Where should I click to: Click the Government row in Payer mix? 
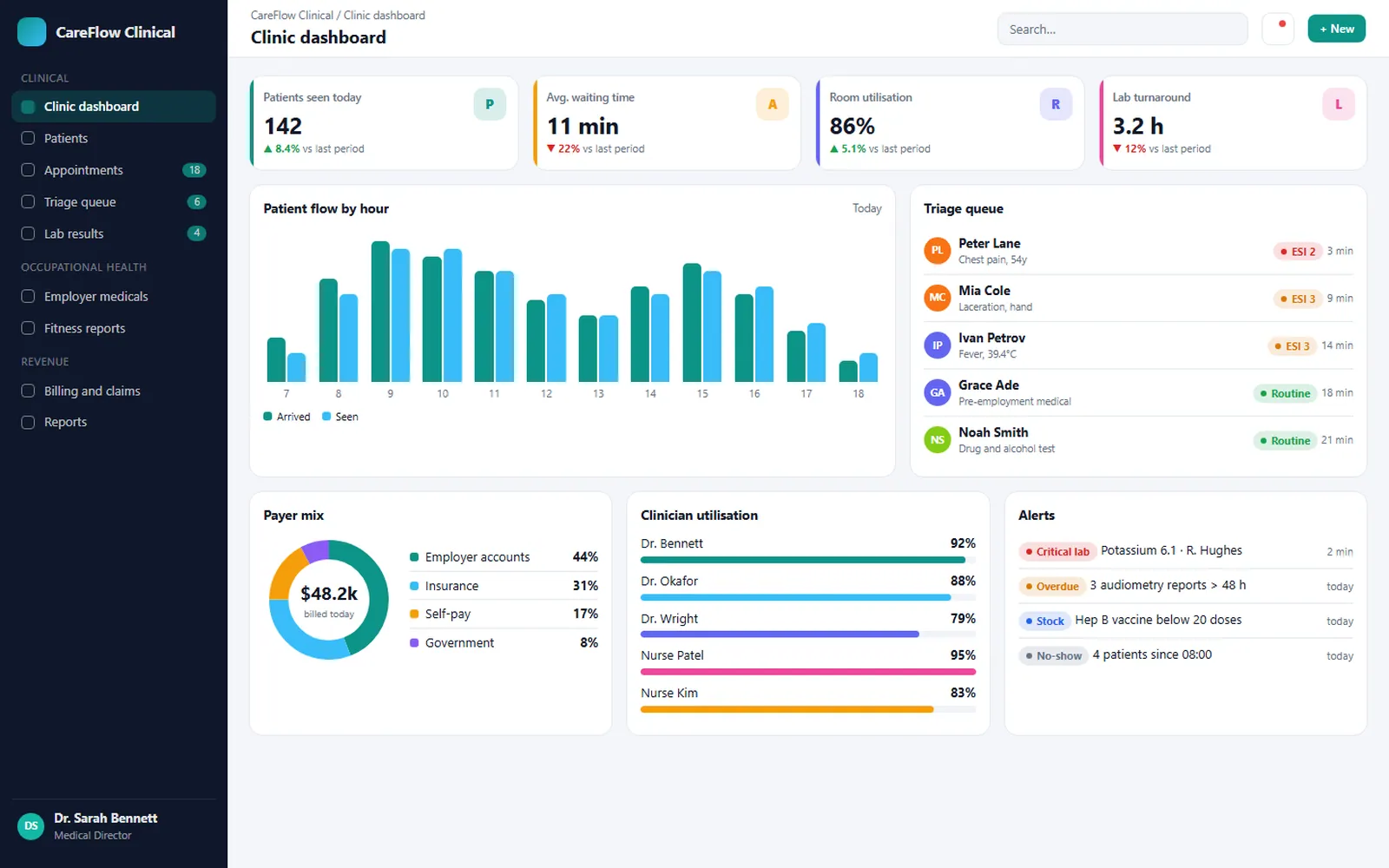pyautogui.click(x=504, y=642)
